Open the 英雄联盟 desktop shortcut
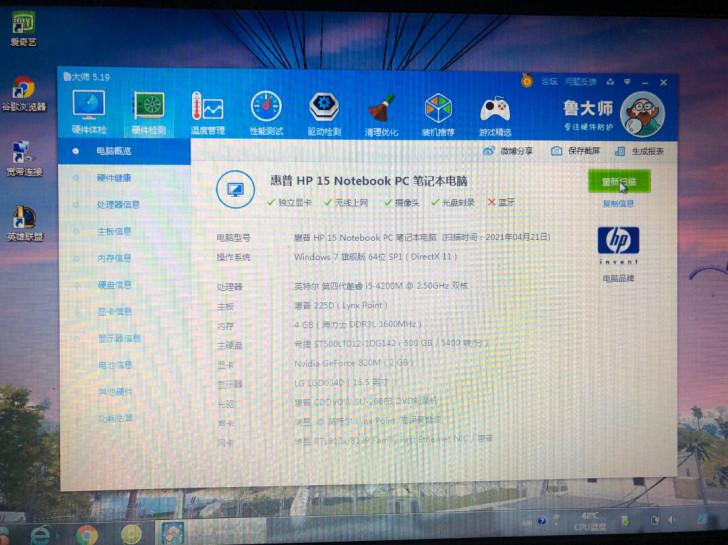728x545 pixels. [25, 224]
